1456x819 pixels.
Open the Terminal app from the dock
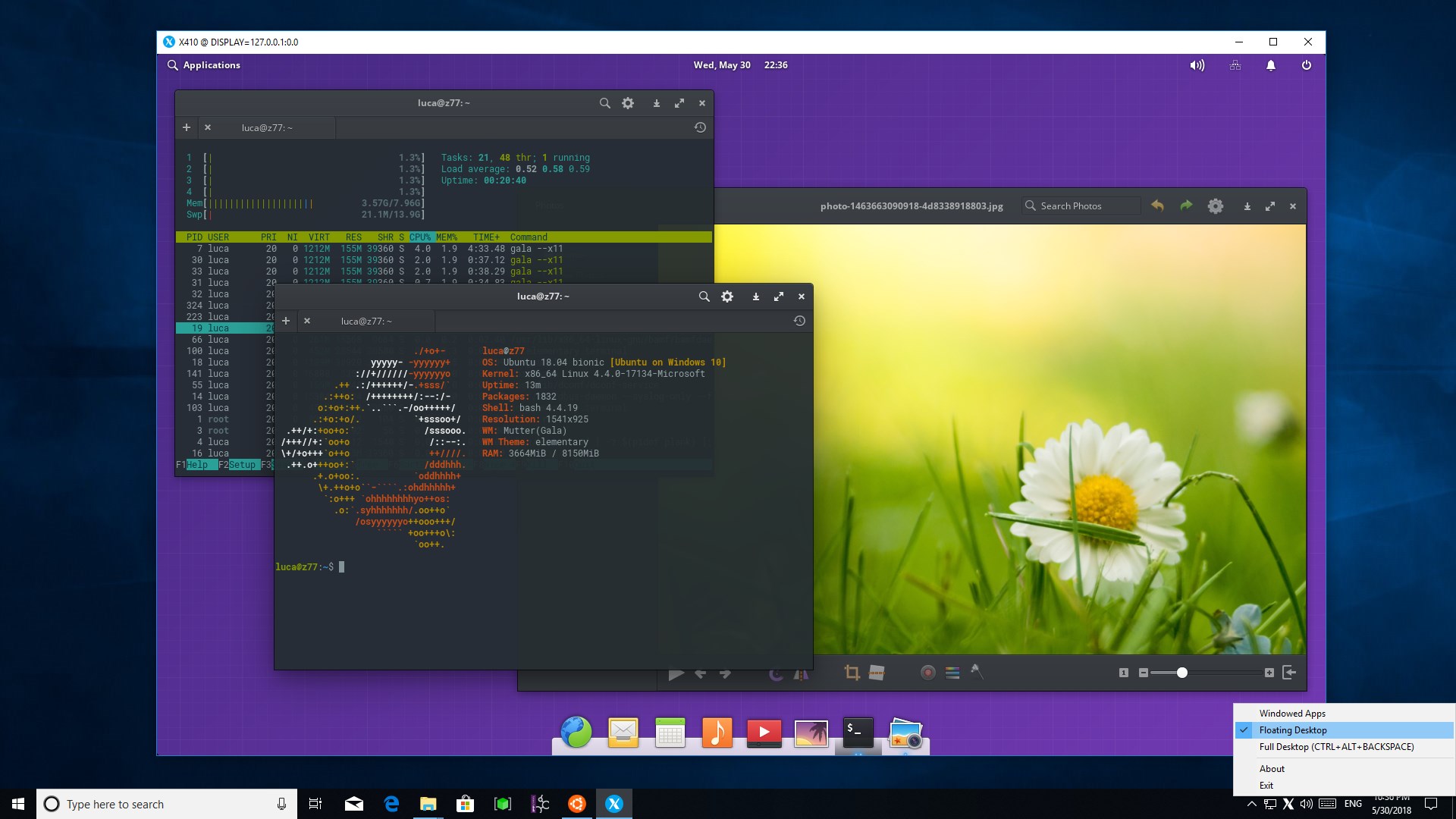click(x=858, y=733)
